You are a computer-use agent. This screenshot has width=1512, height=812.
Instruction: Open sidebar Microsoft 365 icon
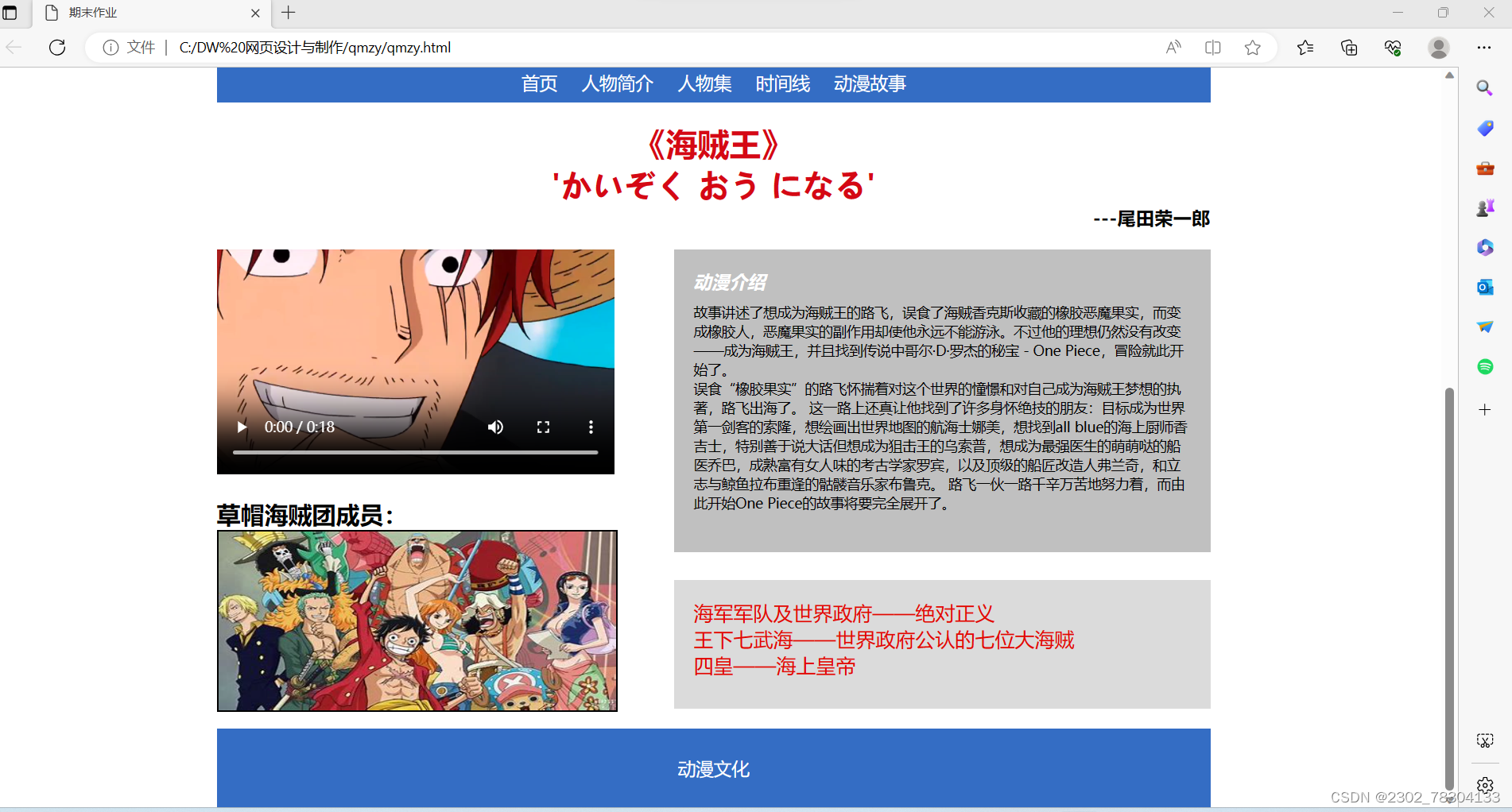(1485, 247)
